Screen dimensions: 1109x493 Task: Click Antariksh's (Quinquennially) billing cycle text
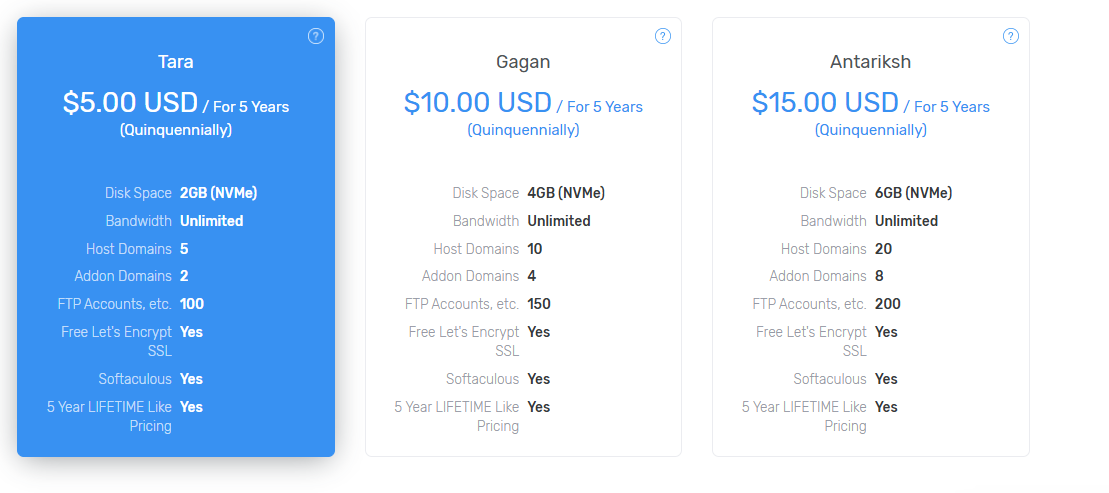point(870,130)
